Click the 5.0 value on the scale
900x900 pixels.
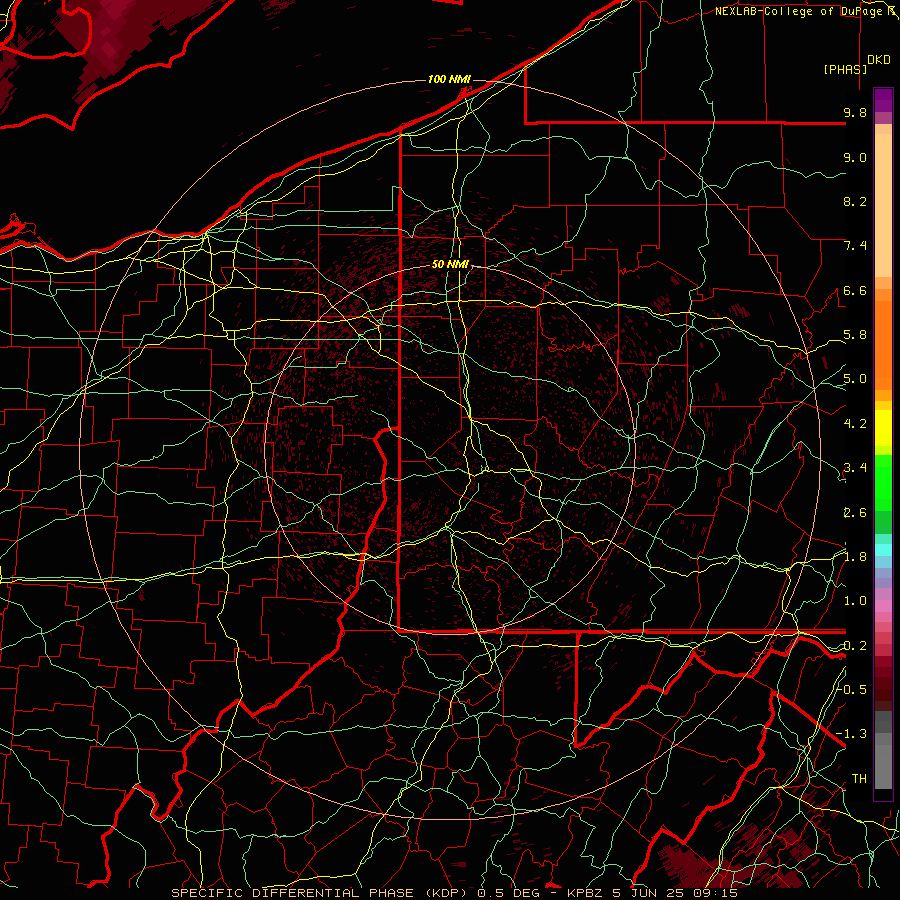(855, 379)
